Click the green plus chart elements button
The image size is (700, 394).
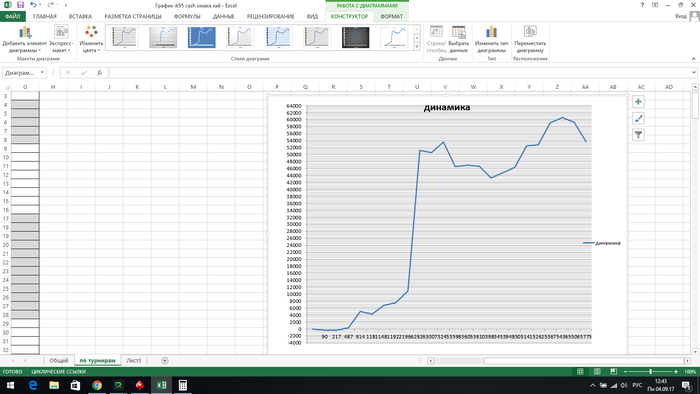(638, 102)
